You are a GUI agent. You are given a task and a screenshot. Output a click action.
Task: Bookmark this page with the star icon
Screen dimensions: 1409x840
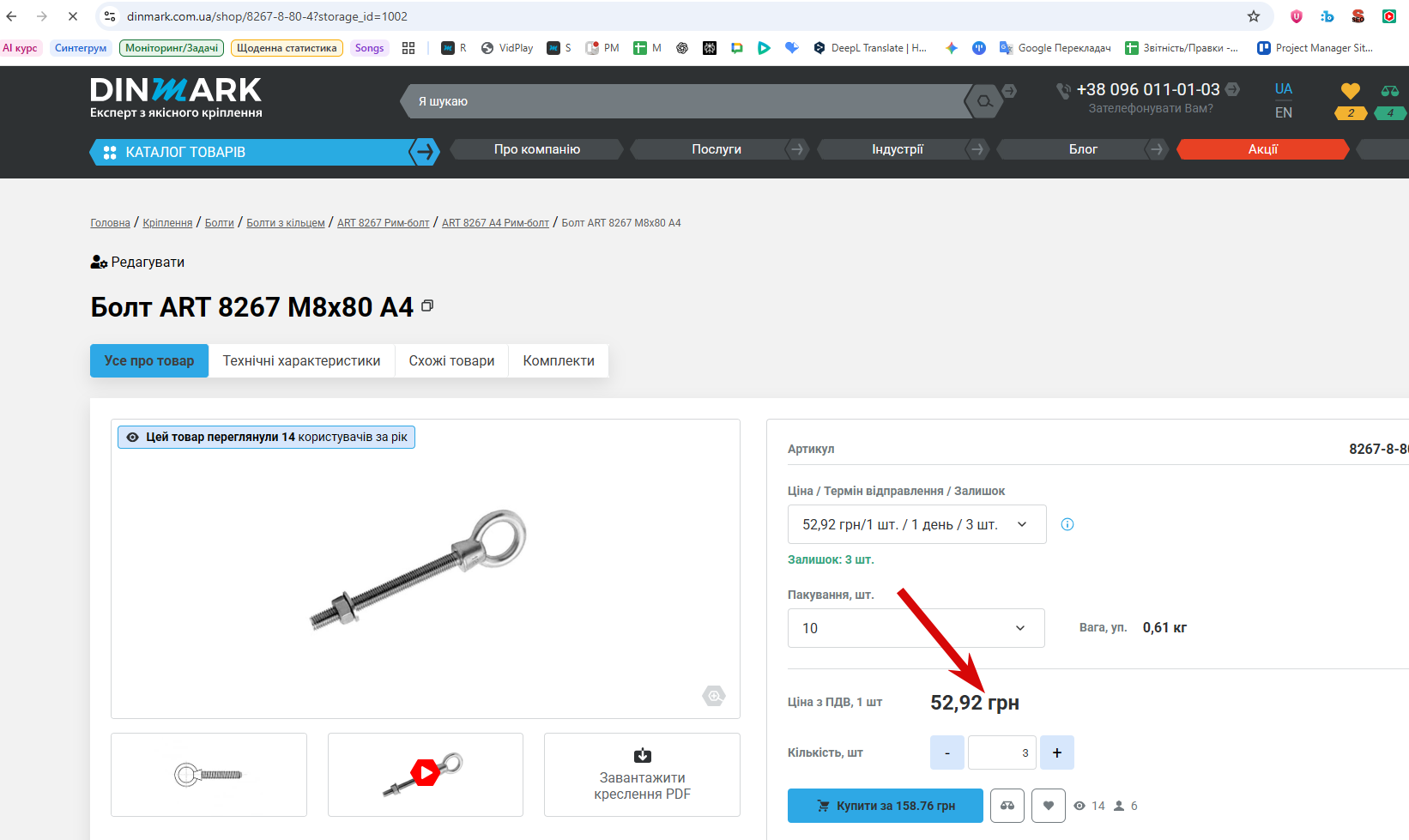1254,16
